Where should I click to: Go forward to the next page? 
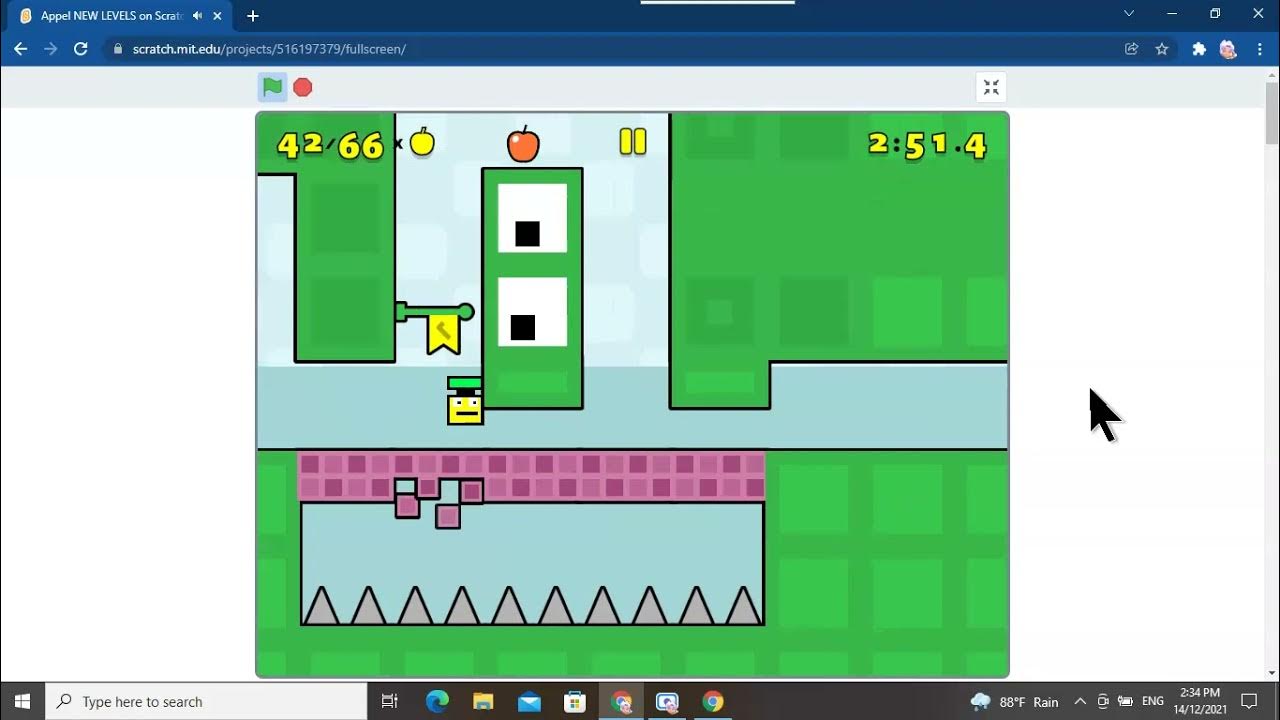(51, 49)
